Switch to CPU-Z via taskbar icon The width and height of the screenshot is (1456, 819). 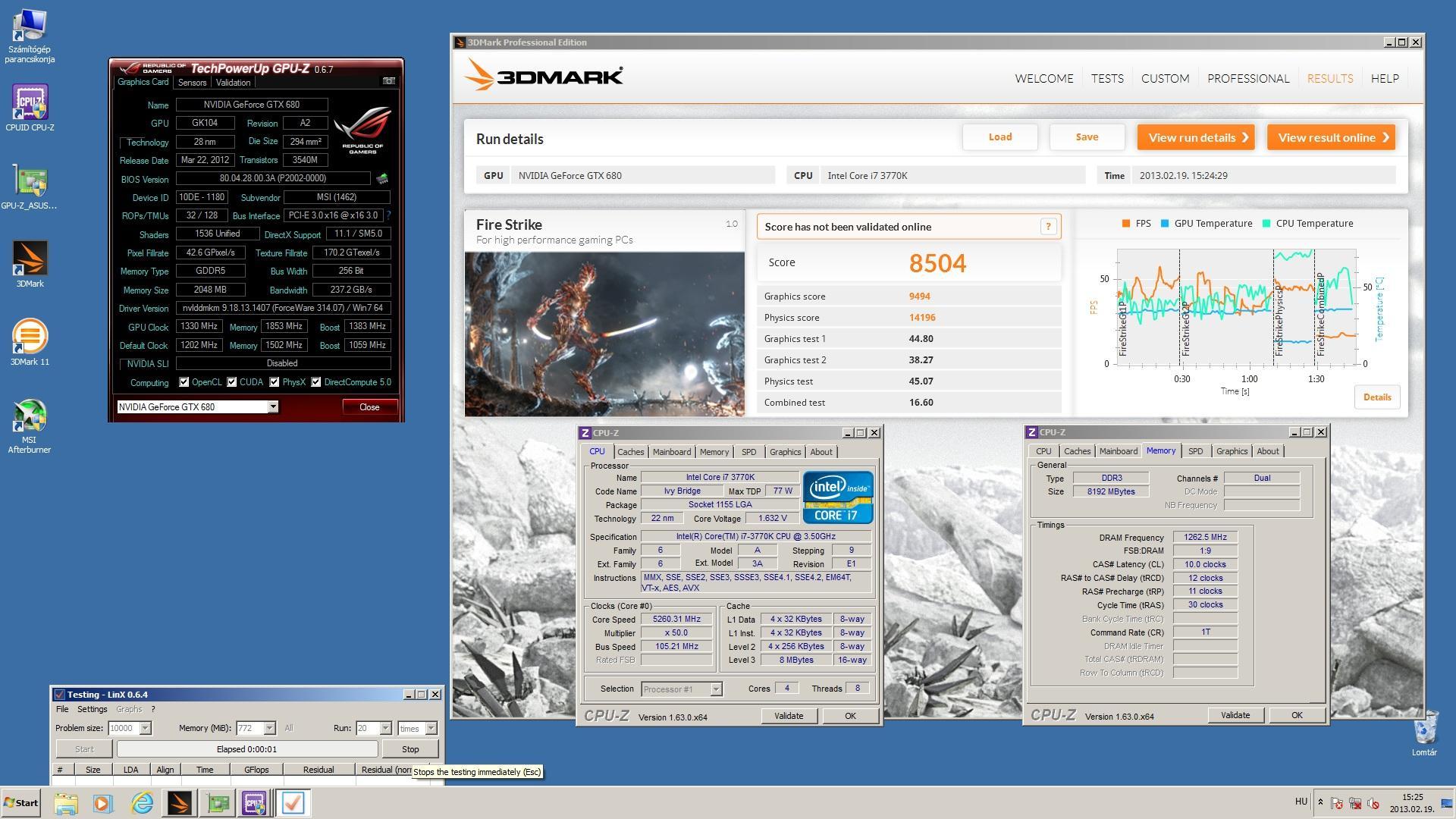coord(254,803)
